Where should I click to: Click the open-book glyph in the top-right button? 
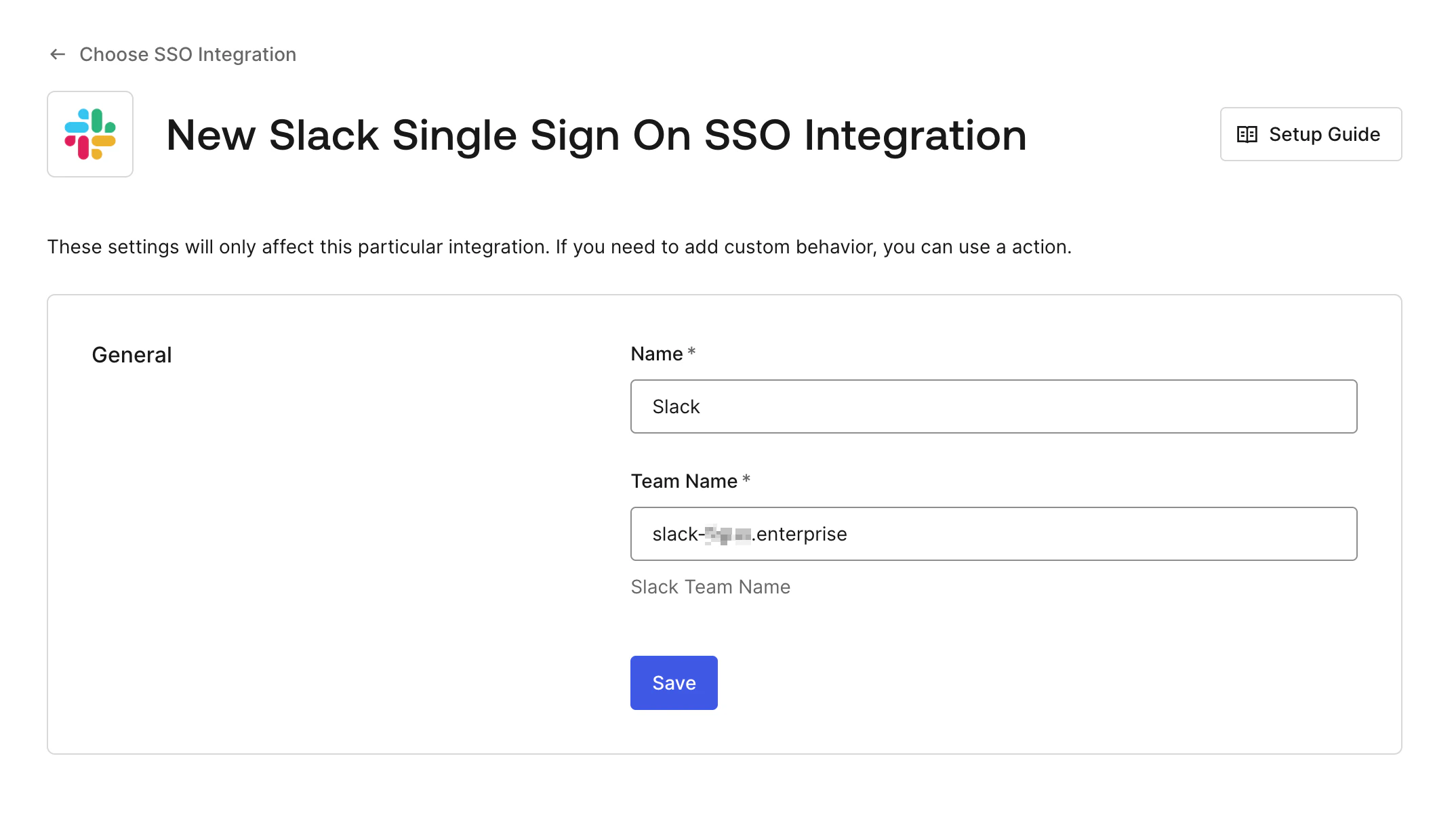[1246, 134]
